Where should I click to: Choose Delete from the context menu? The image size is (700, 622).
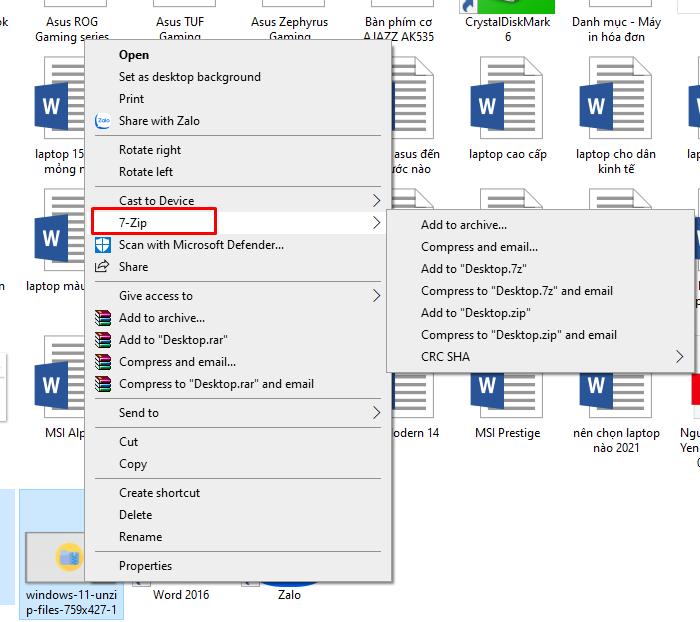pyautogui.click(x=238, y=515)
